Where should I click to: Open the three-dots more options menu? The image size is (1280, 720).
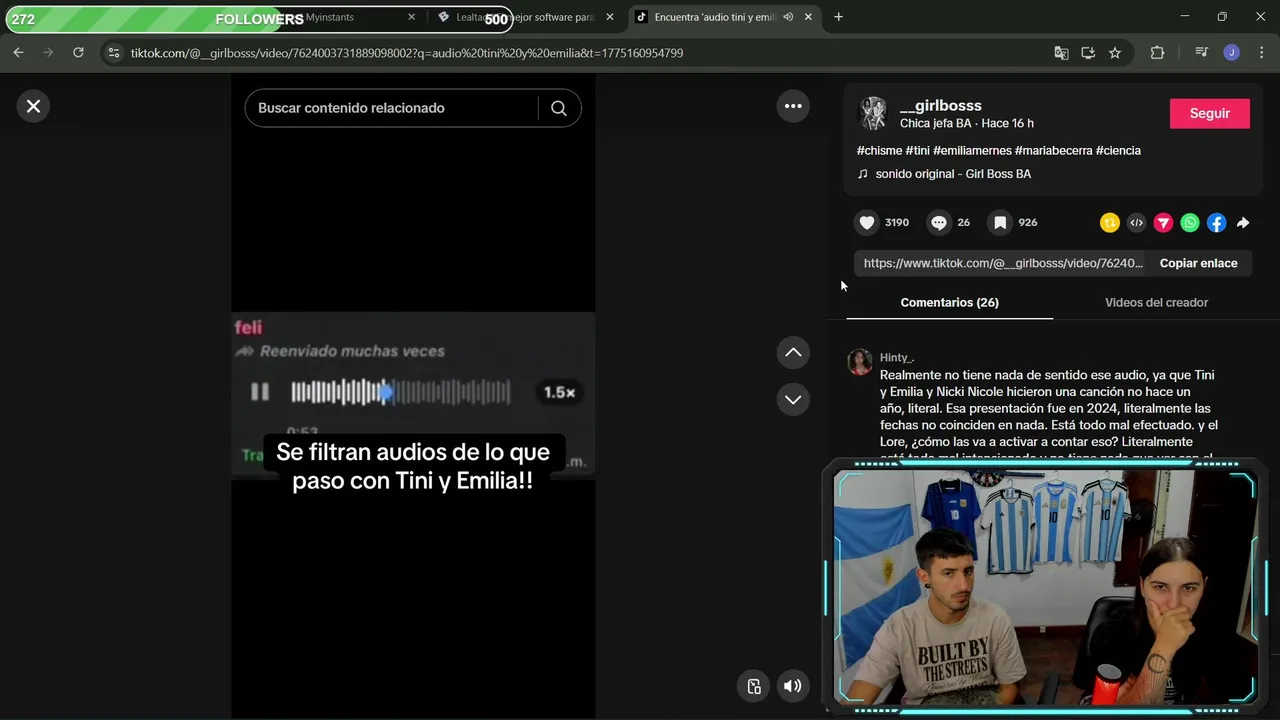(x=793, y=106)
